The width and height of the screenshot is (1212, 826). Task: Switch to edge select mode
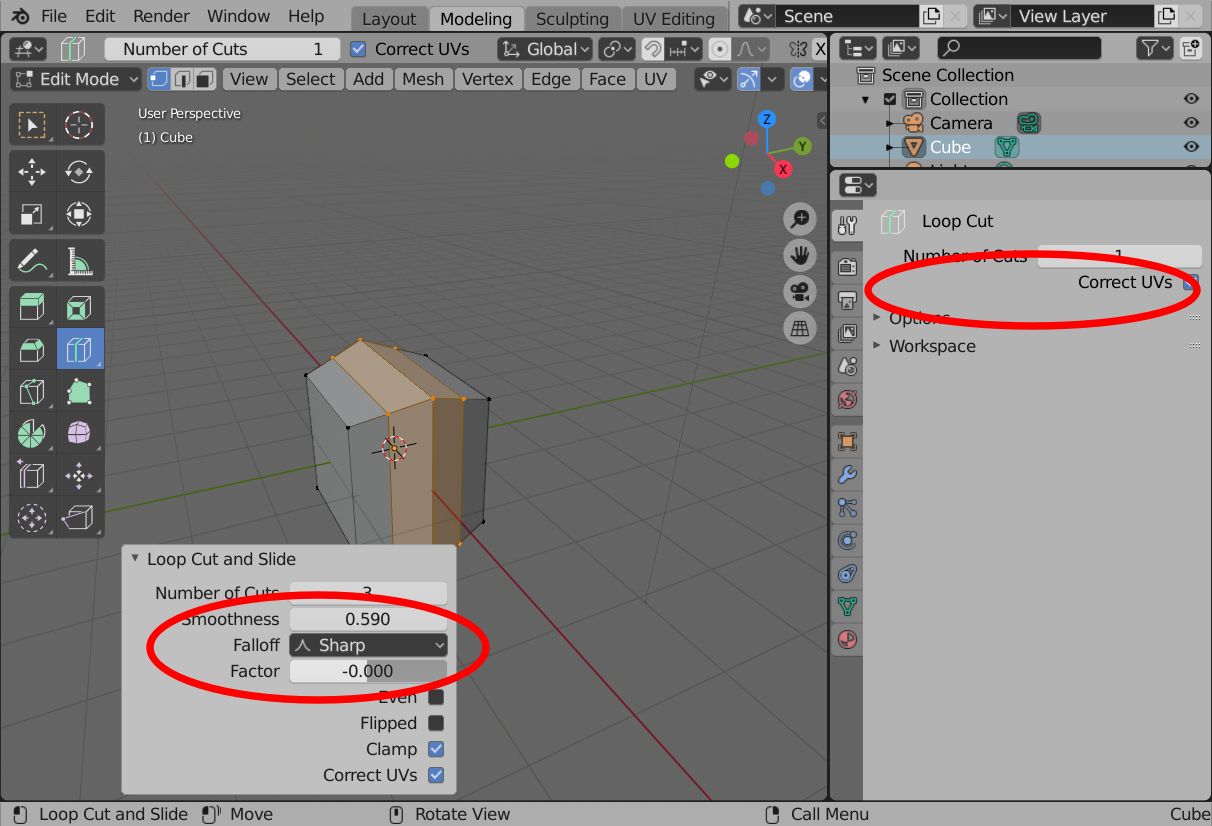coord(181,79)
